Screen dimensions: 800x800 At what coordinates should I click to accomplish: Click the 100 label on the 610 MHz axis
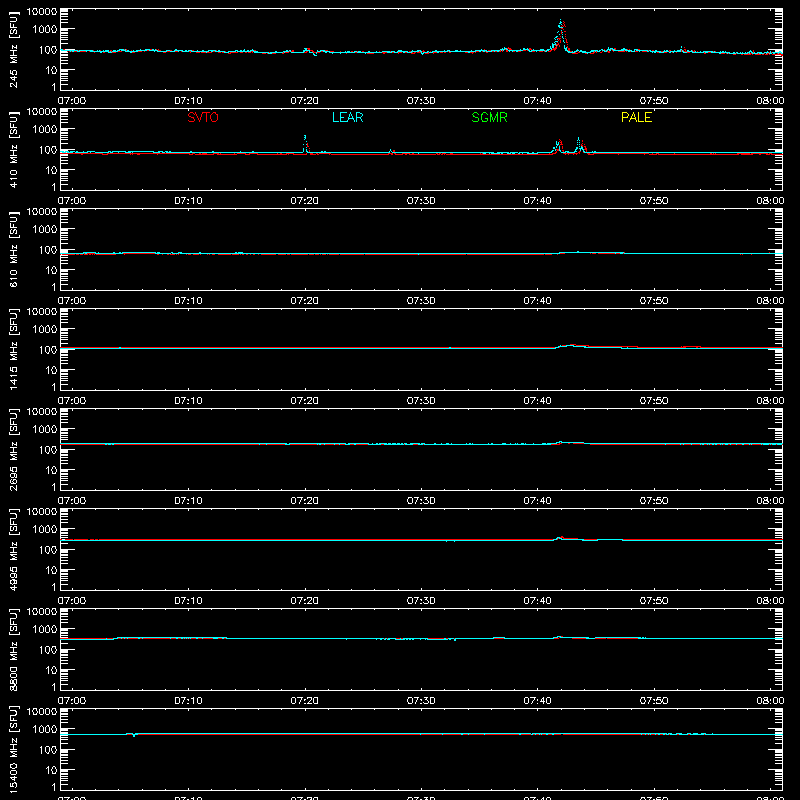[48, 250]
